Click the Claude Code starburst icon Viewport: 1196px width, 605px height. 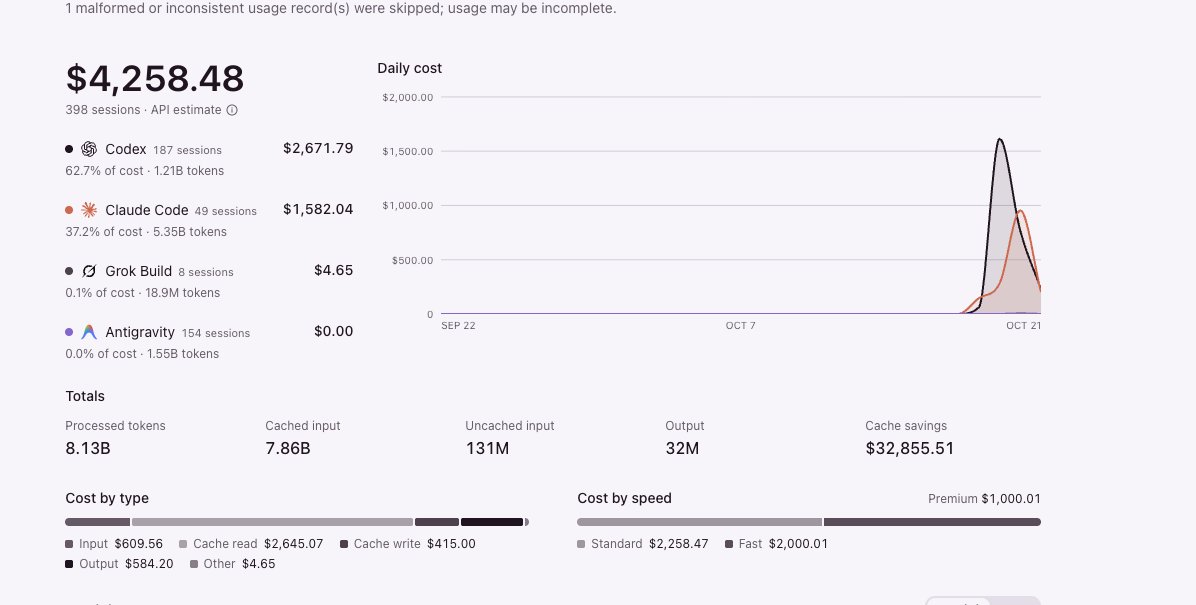89,210
